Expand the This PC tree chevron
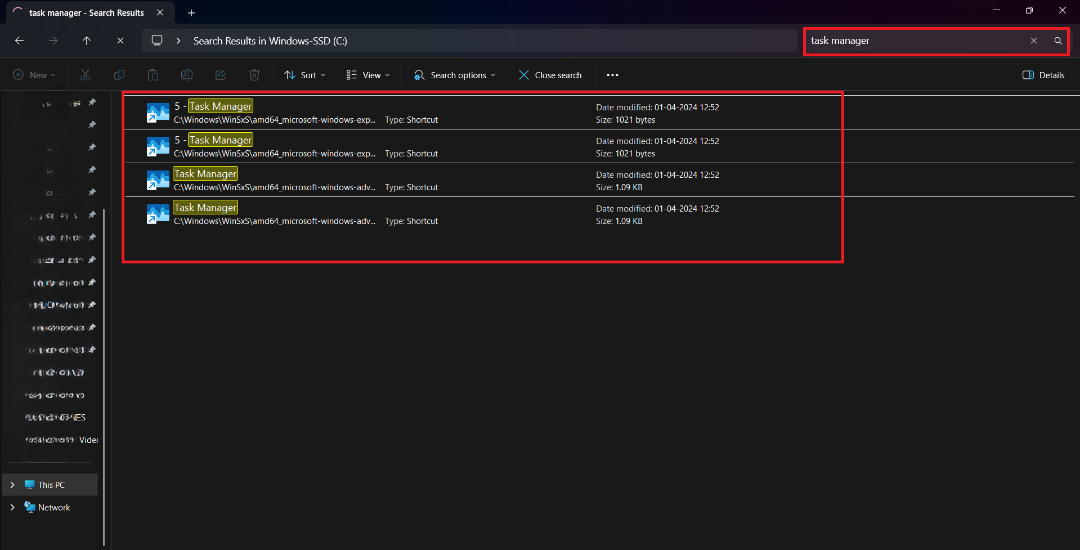1080x550 pixels. 12,485
